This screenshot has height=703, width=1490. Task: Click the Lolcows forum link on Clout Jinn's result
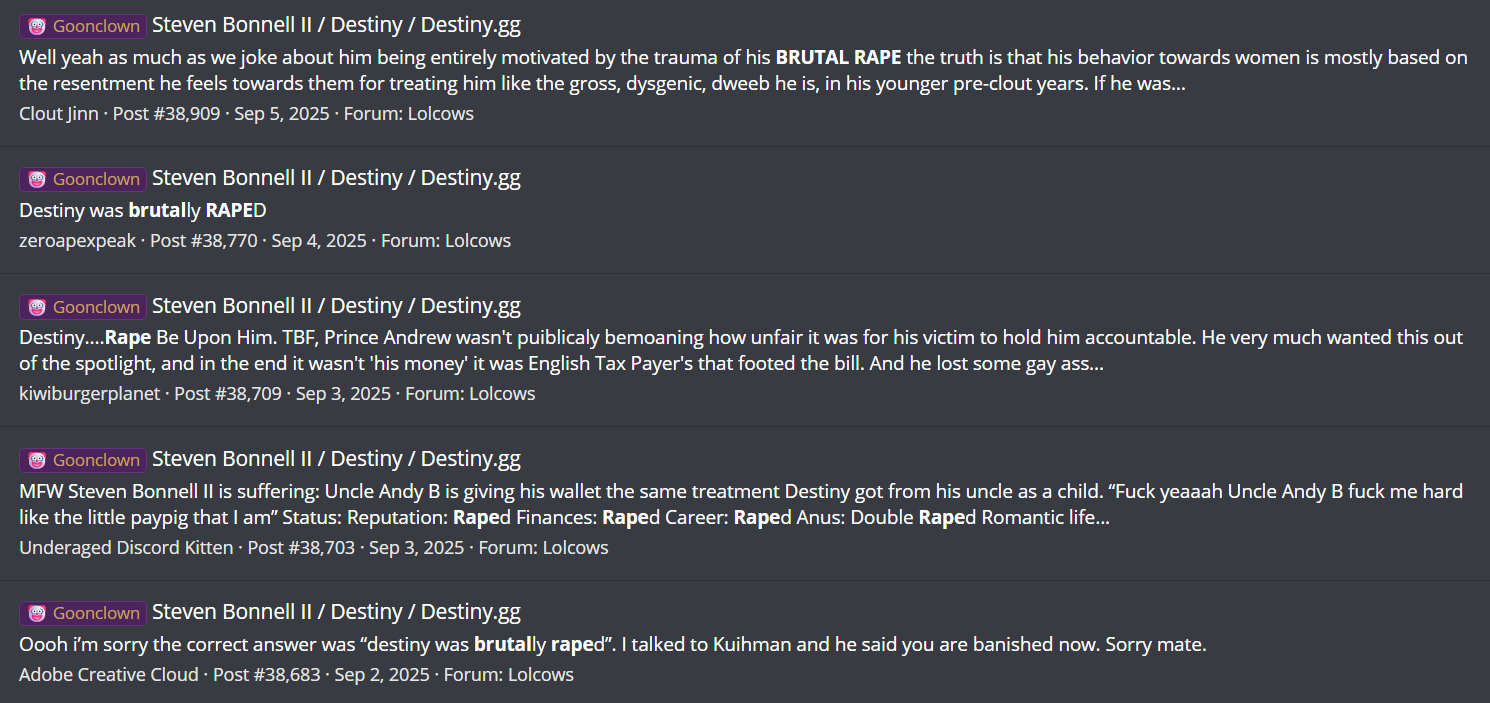point(440,113)
